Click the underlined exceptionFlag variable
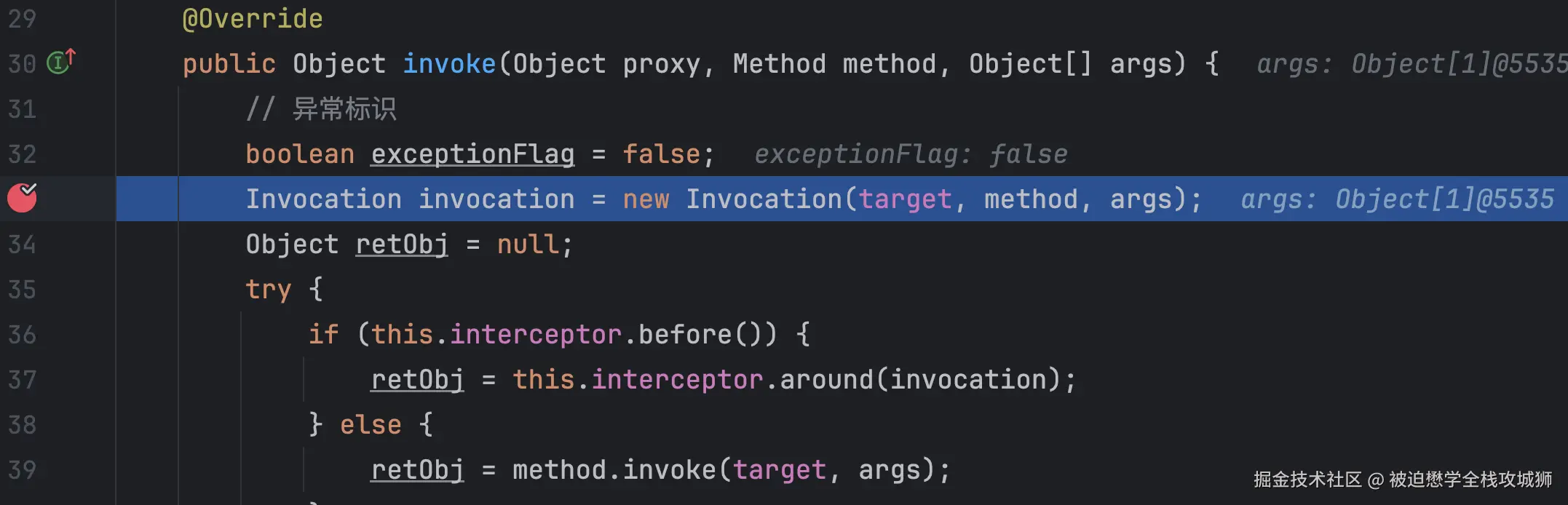This screenshot has height=505, width=1568. point(472,154)
